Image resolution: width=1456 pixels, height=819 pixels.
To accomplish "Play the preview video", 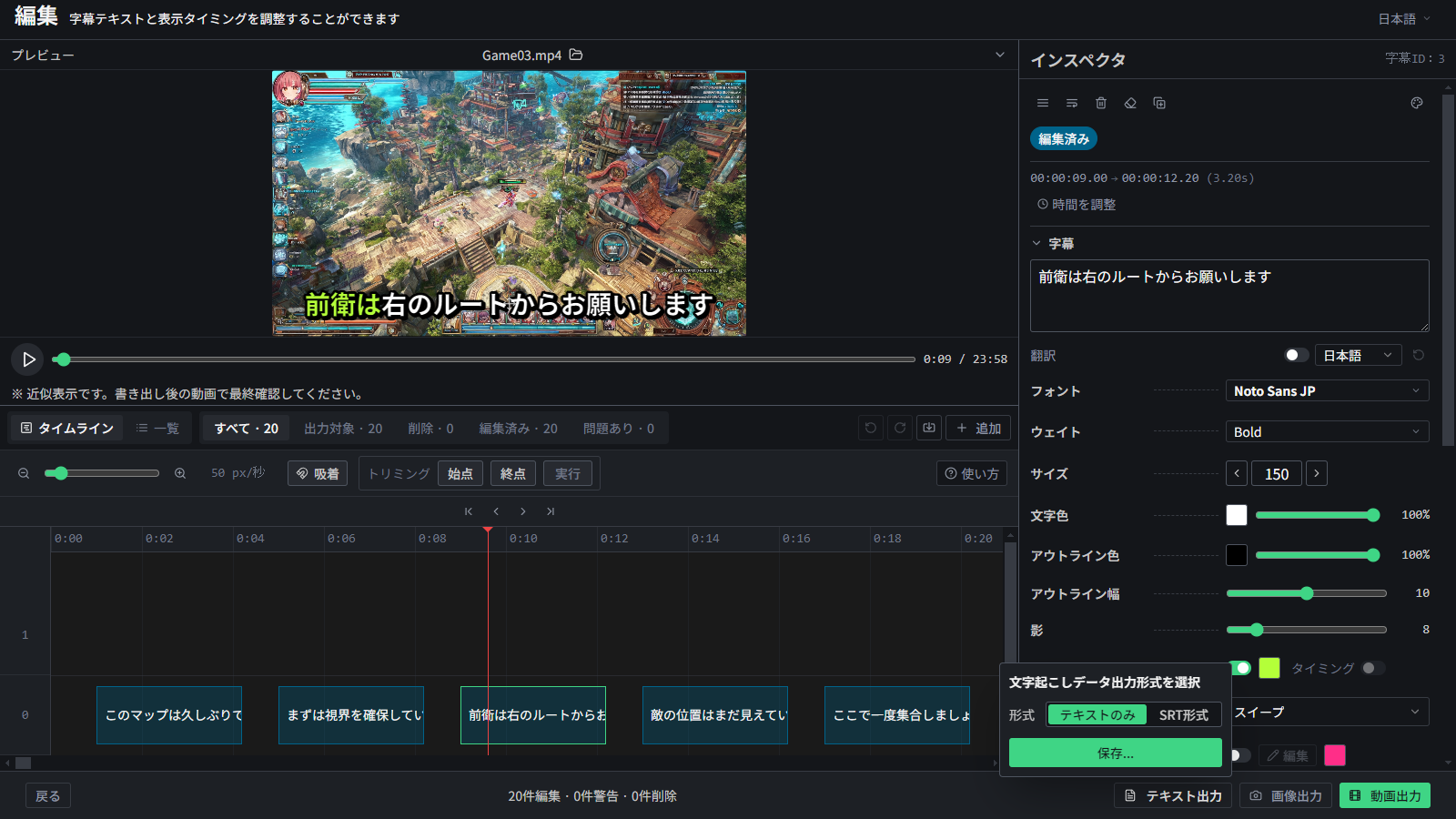I will click(28, 359).
